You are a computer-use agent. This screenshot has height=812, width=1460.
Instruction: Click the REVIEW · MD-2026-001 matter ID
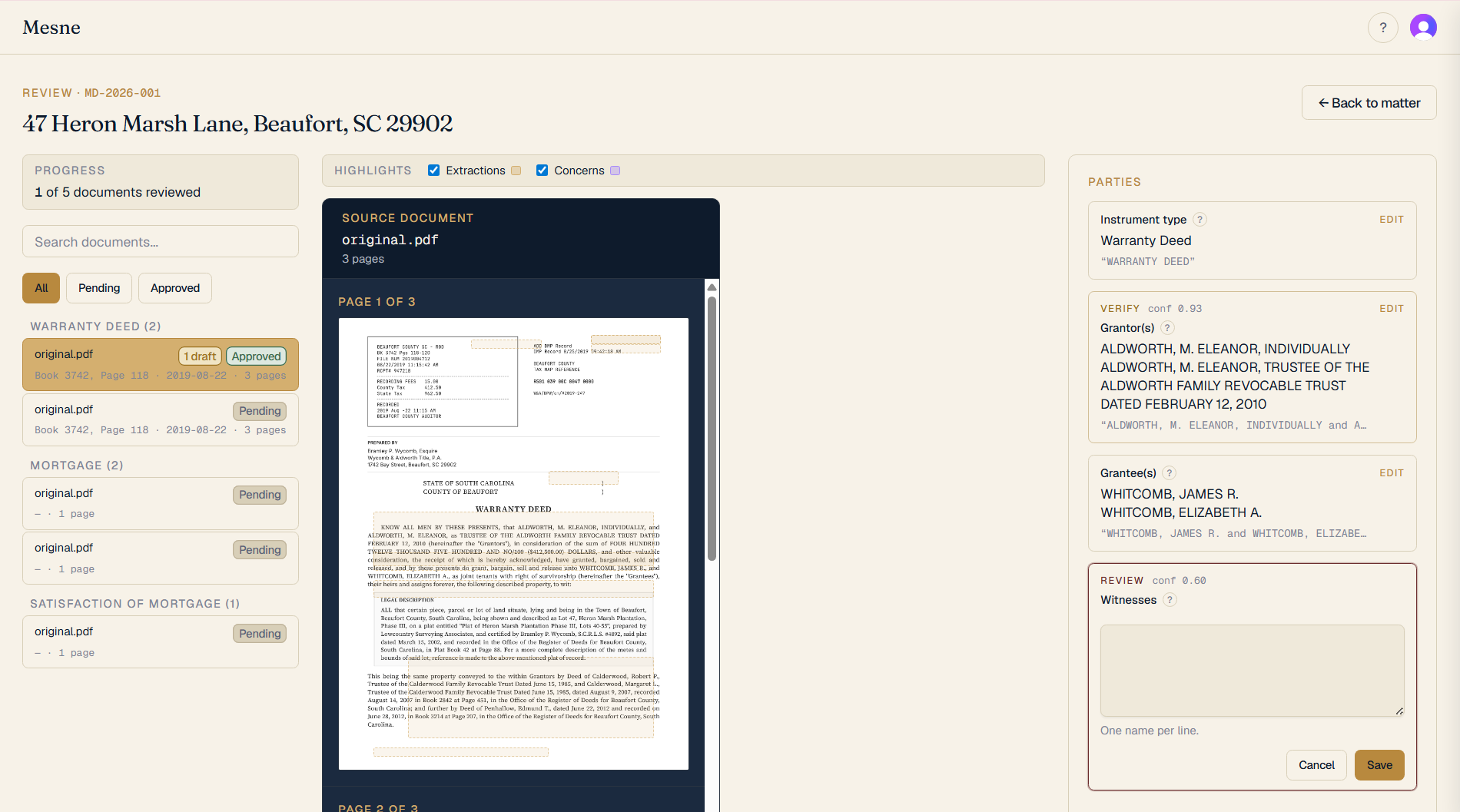91,93
